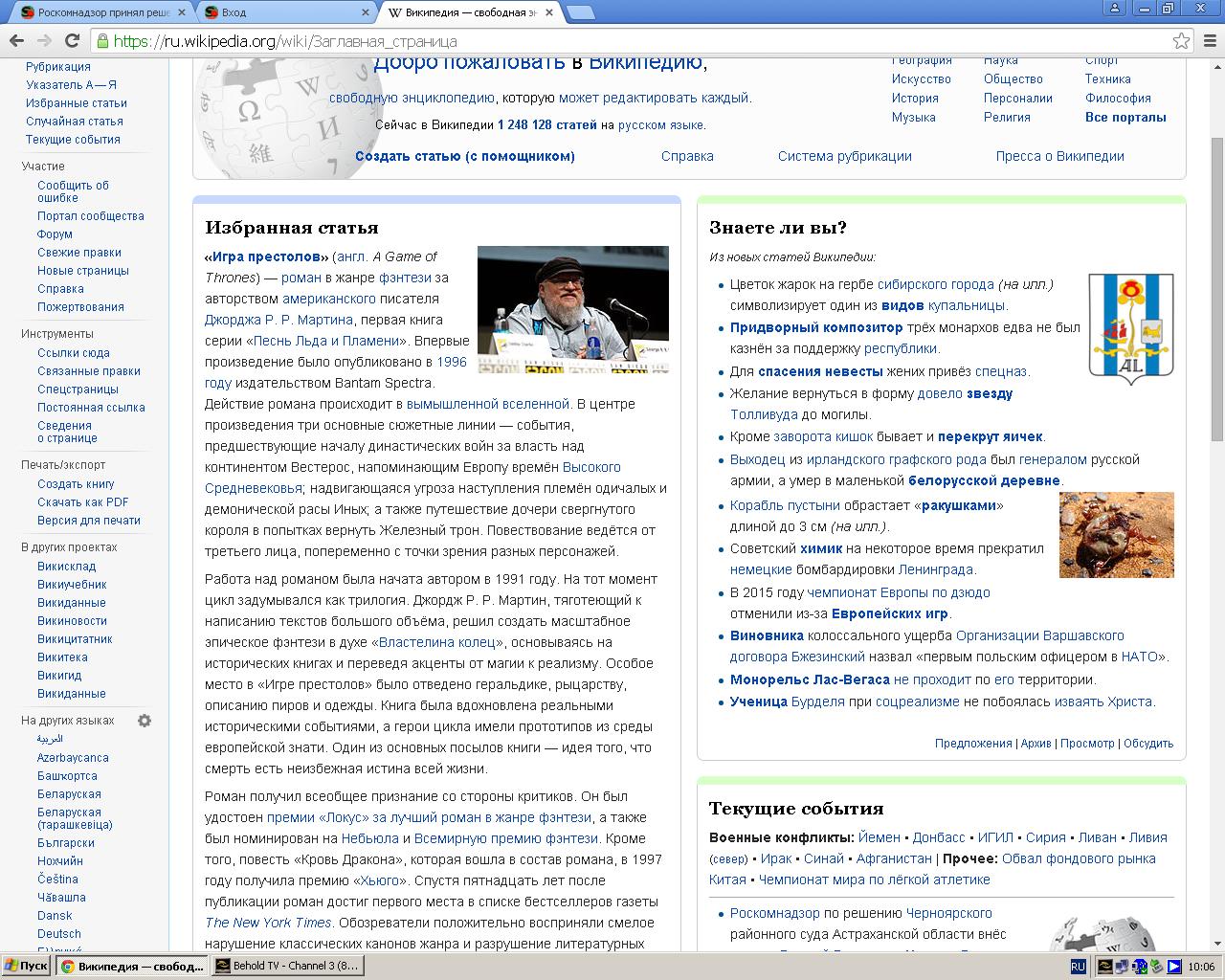
Task: Open the Викисклад project link
Action: coord(67,567)
